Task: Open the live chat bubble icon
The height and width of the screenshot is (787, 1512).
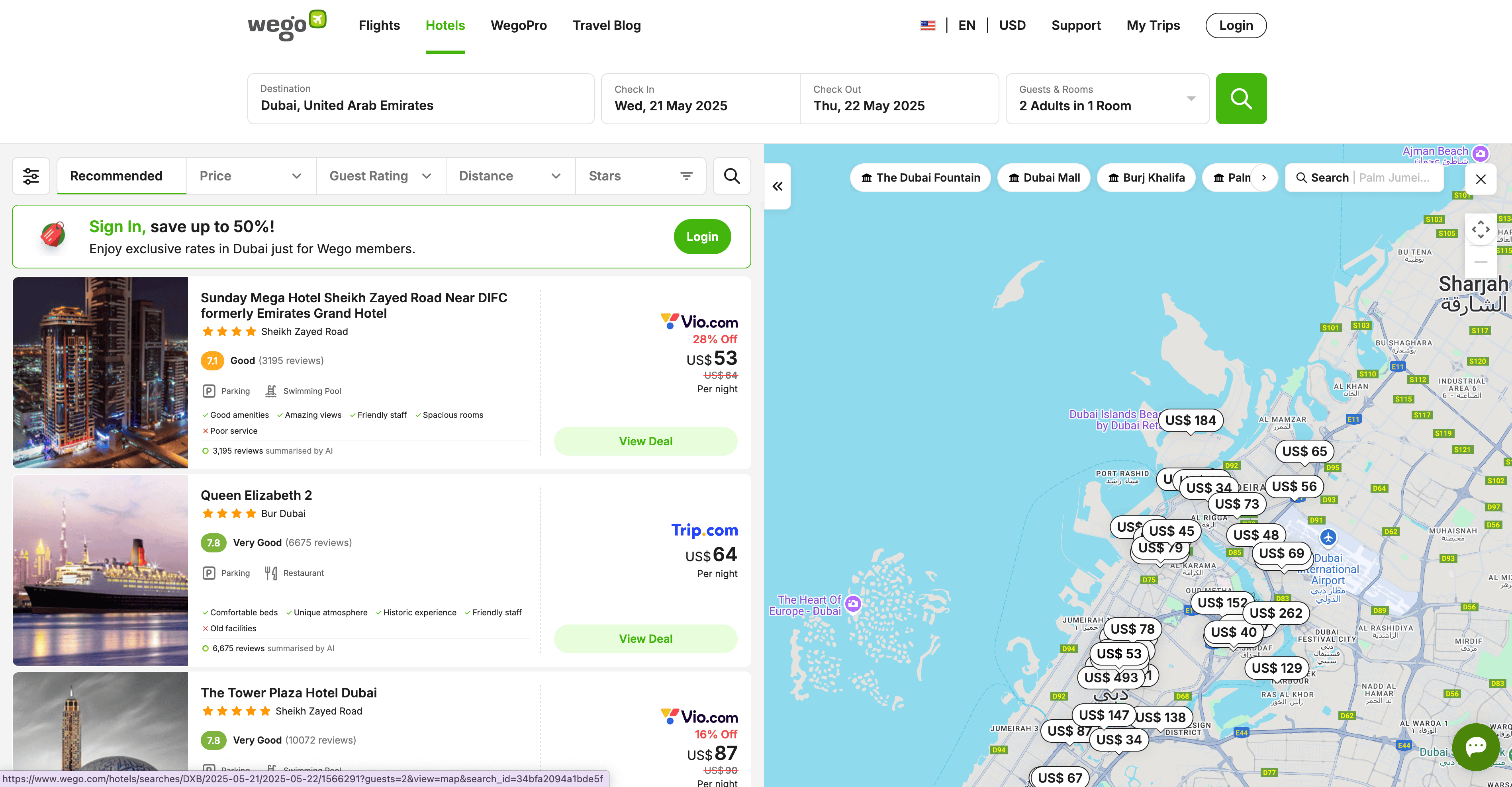Action: point(1476,746)
